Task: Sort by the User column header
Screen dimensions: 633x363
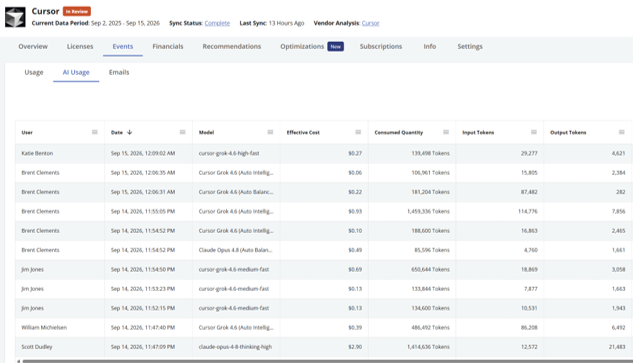Action: coord(27,132)
